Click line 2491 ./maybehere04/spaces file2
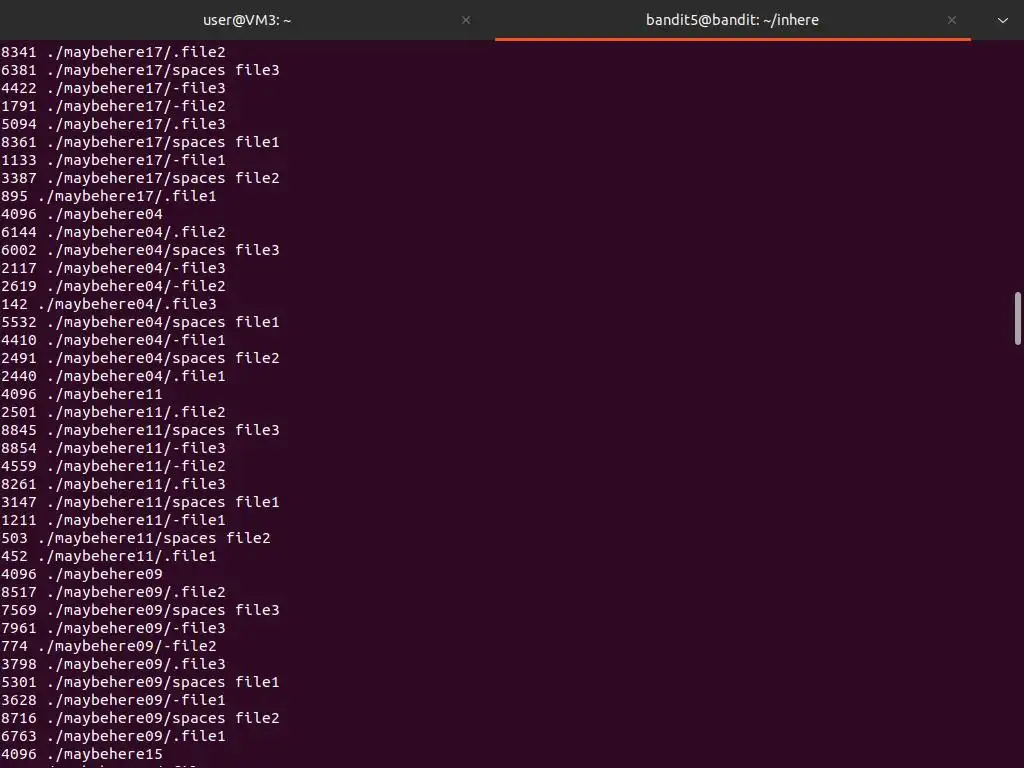The image size is (1024, 768). pos(140,358)
